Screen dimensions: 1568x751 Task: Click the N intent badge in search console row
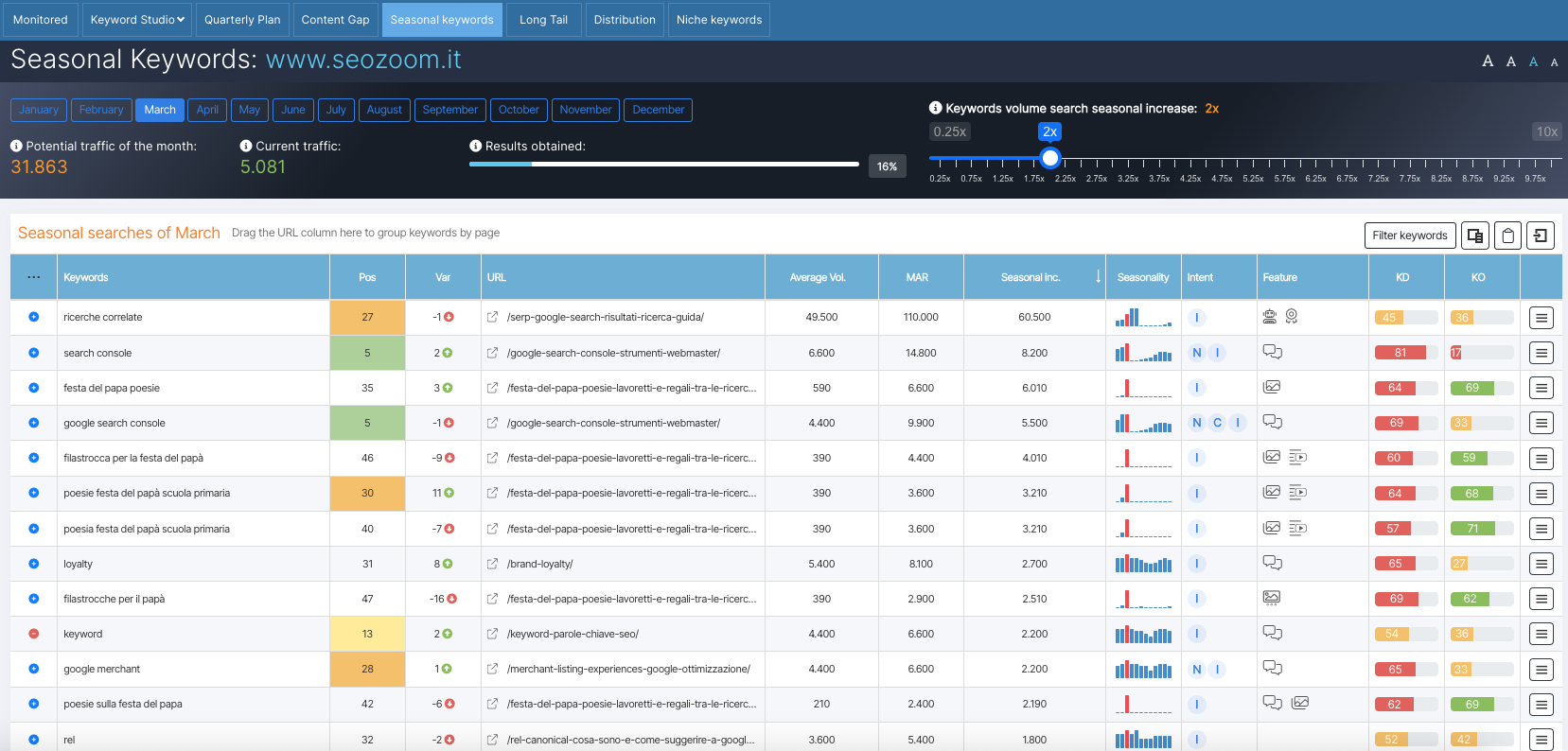(x=1197, y=353)
